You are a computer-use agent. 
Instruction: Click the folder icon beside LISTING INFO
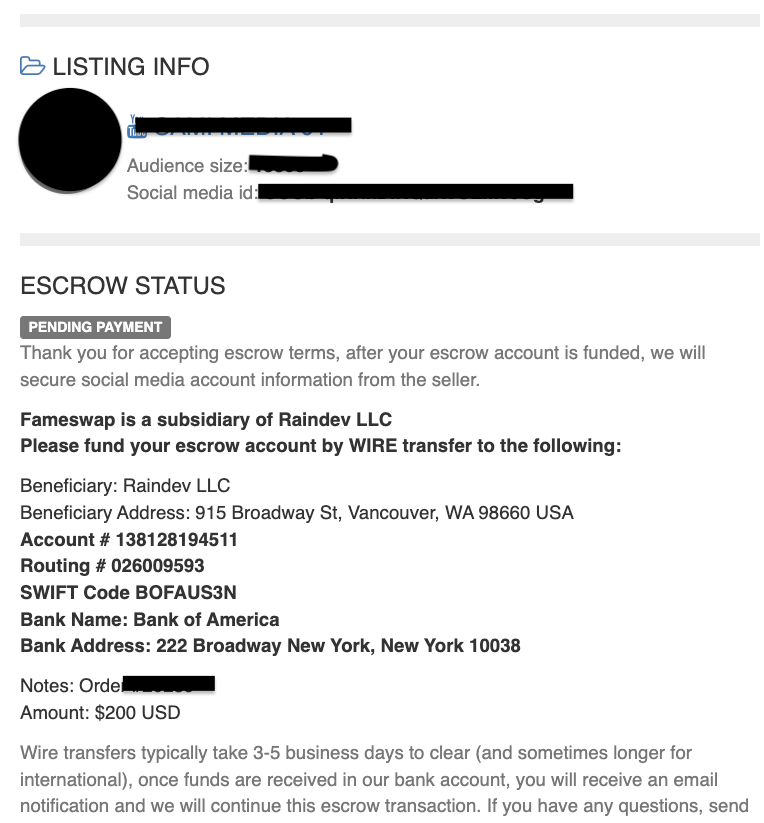coord(32,67)
